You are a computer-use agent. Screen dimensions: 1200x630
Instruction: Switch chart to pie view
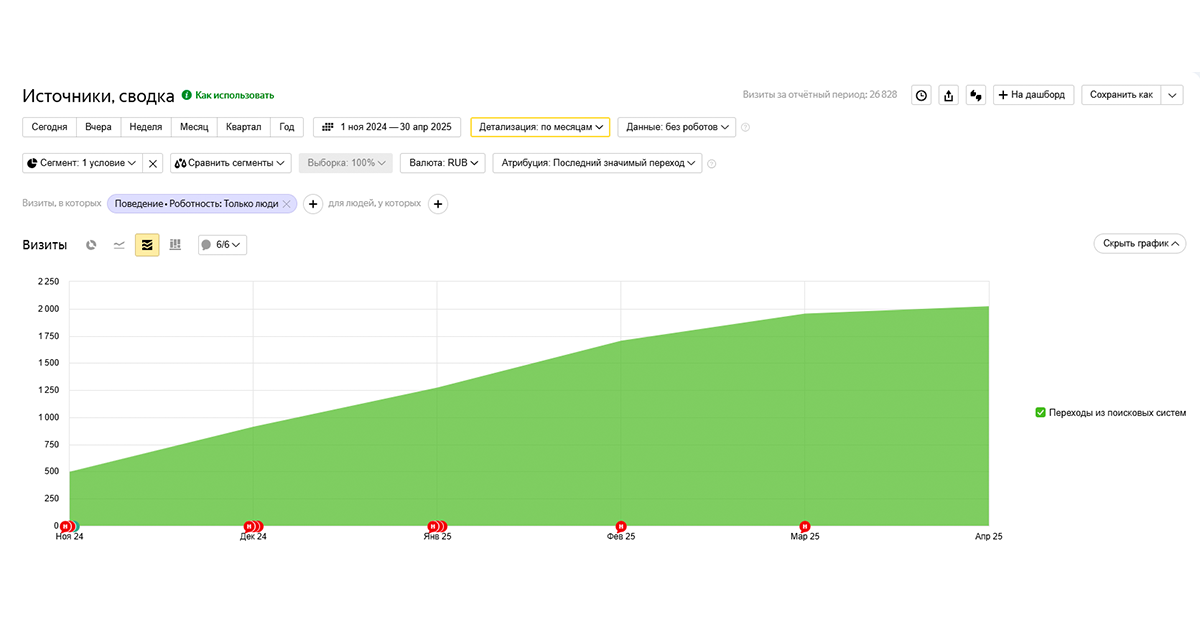91,244
